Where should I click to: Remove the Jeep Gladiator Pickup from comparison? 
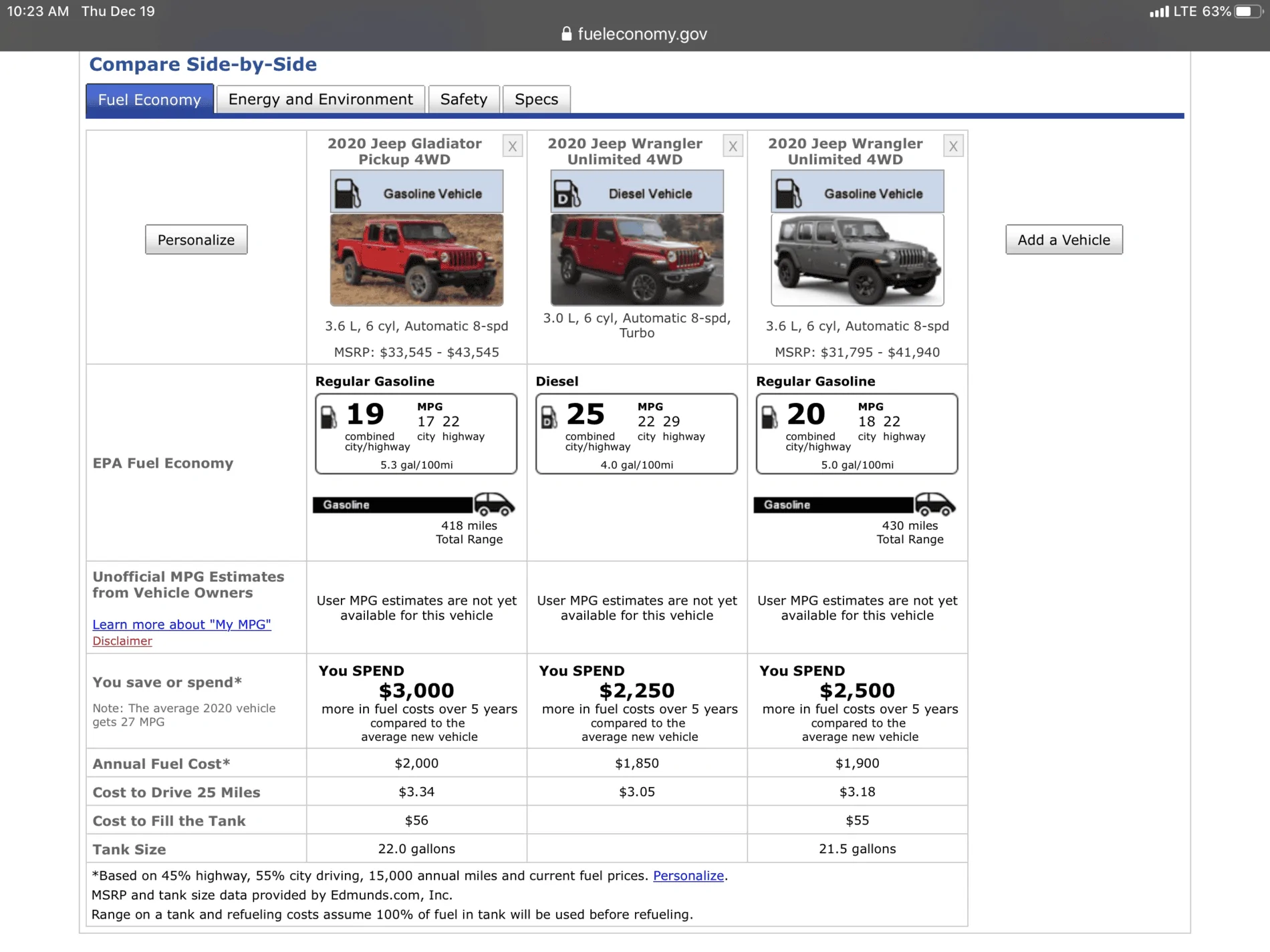coord(513,146)
